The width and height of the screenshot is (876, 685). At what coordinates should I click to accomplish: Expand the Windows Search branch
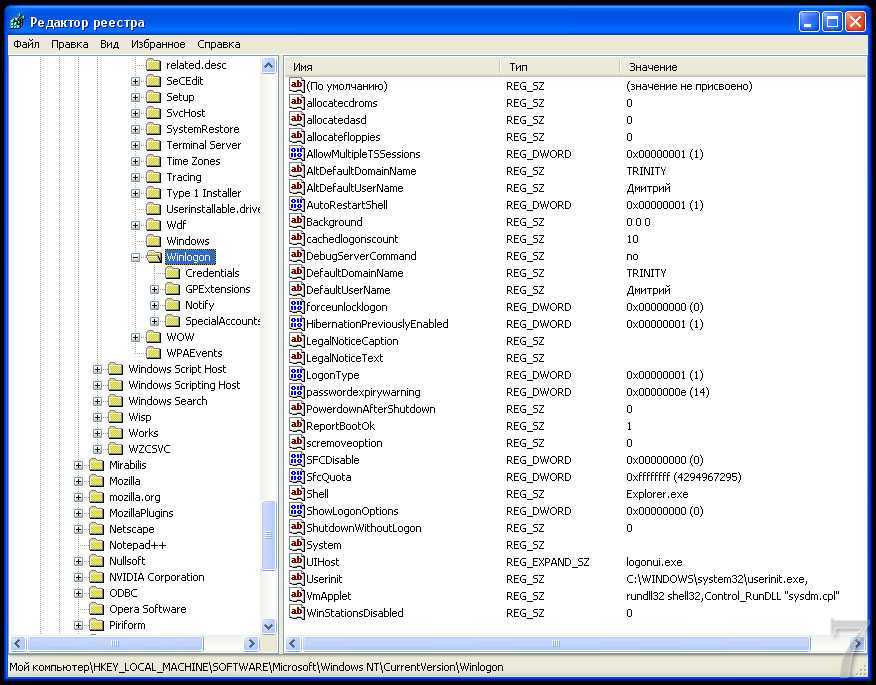[x=97, y=401]
